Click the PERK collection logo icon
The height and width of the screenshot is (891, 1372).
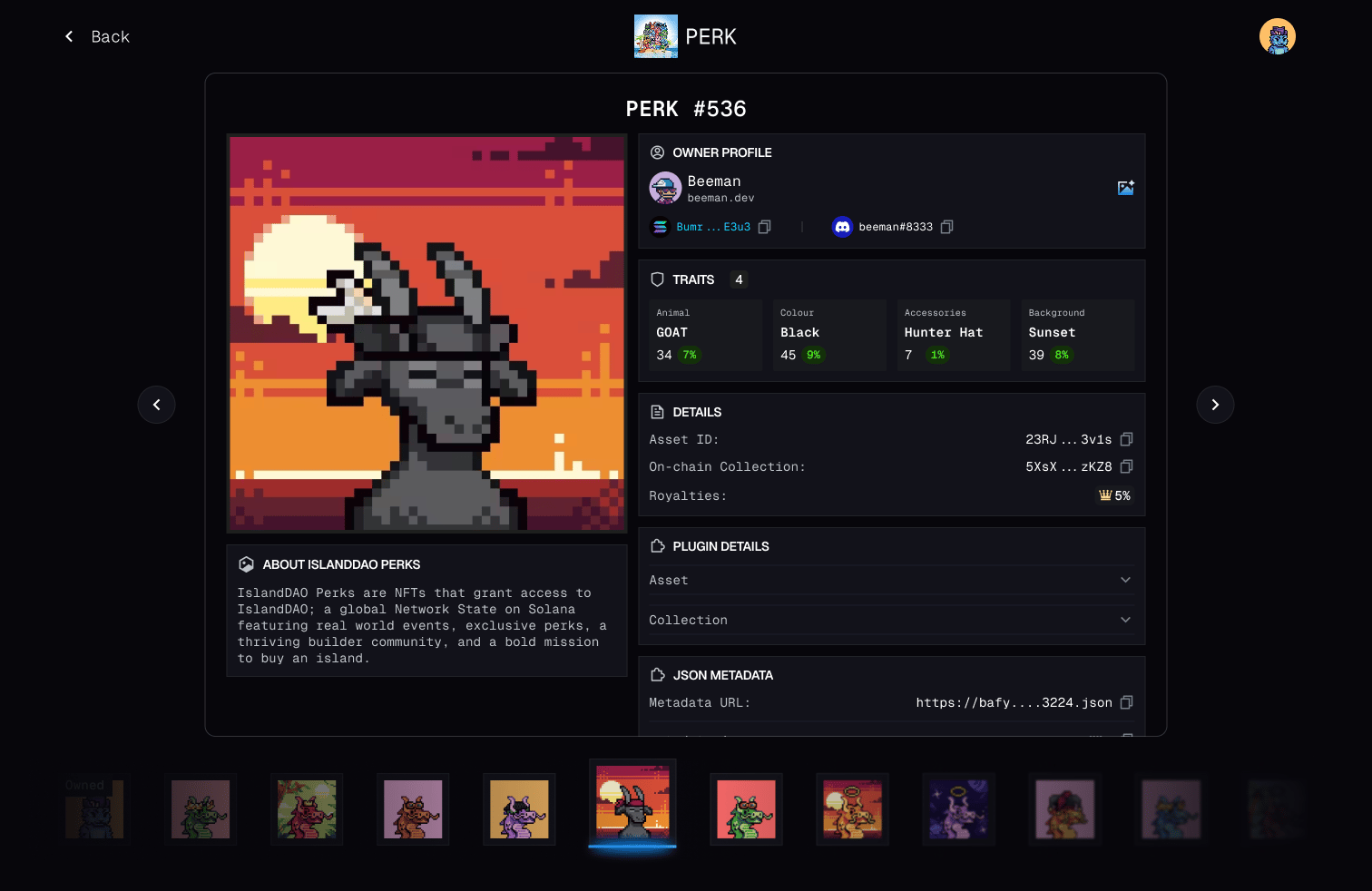click(656, 36)
